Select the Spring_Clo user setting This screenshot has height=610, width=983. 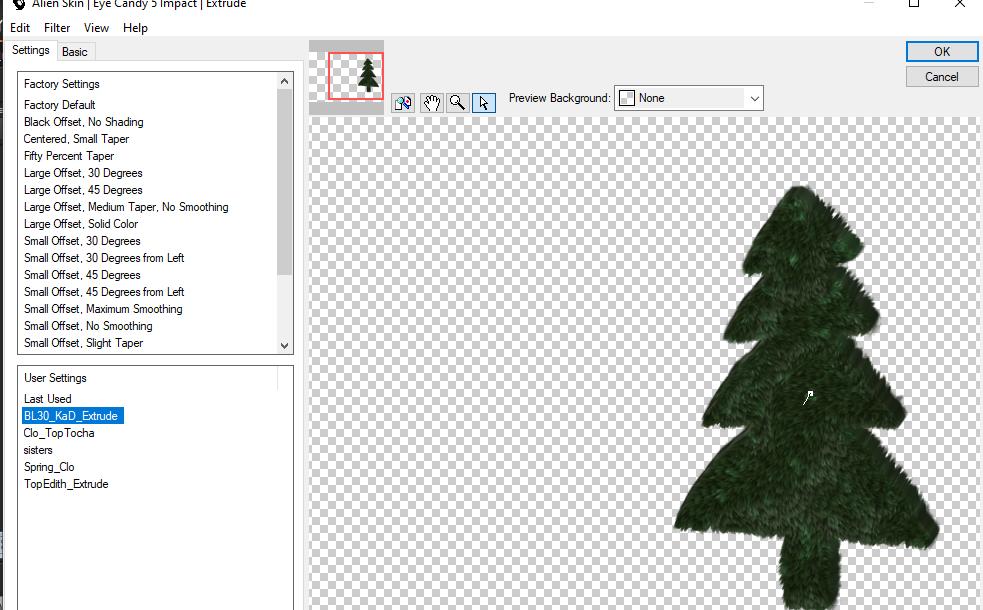click(x=49, y=466)
